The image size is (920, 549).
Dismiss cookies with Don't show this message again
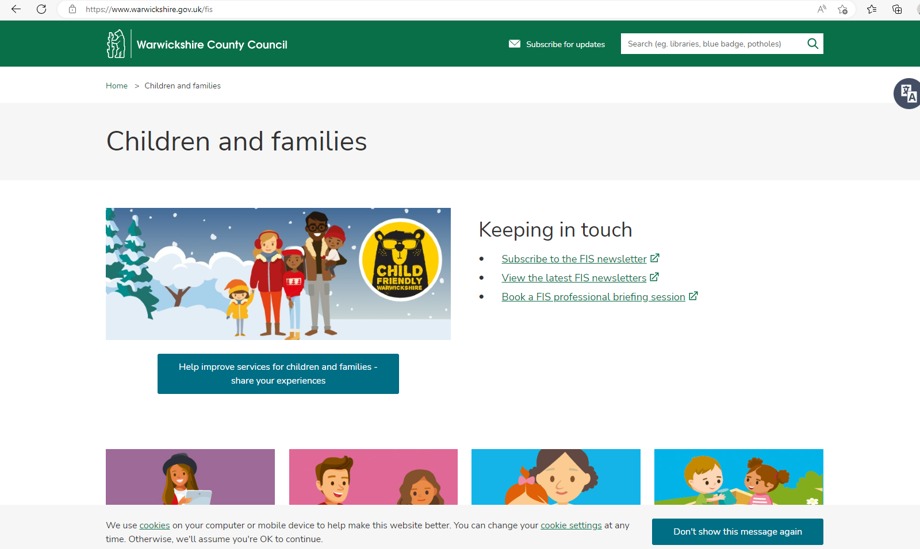click(x=737, y=532)
